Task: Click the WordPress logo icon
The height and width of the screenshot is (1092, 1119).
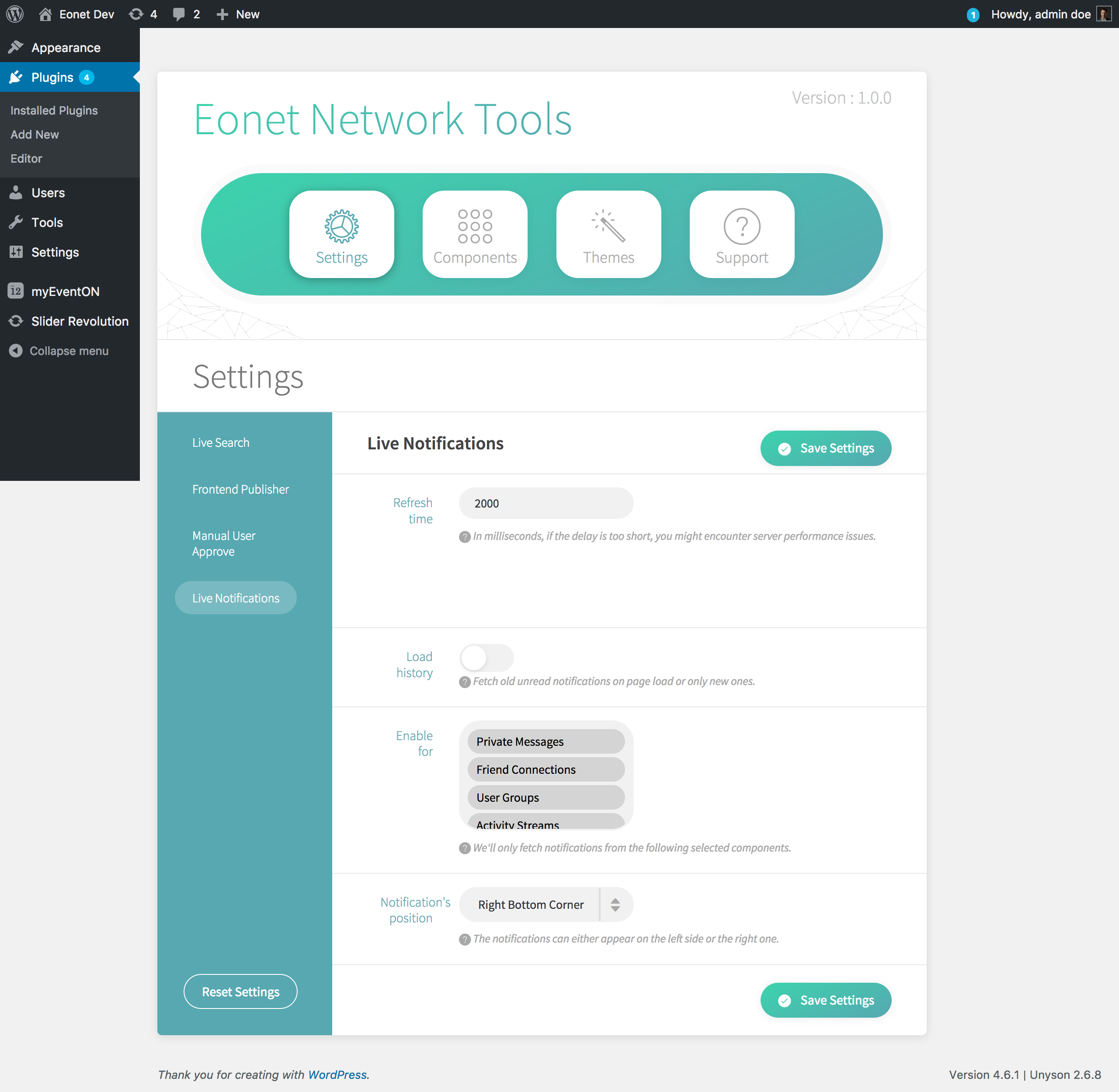Action: pyautogui.click(x=15, y=14)
